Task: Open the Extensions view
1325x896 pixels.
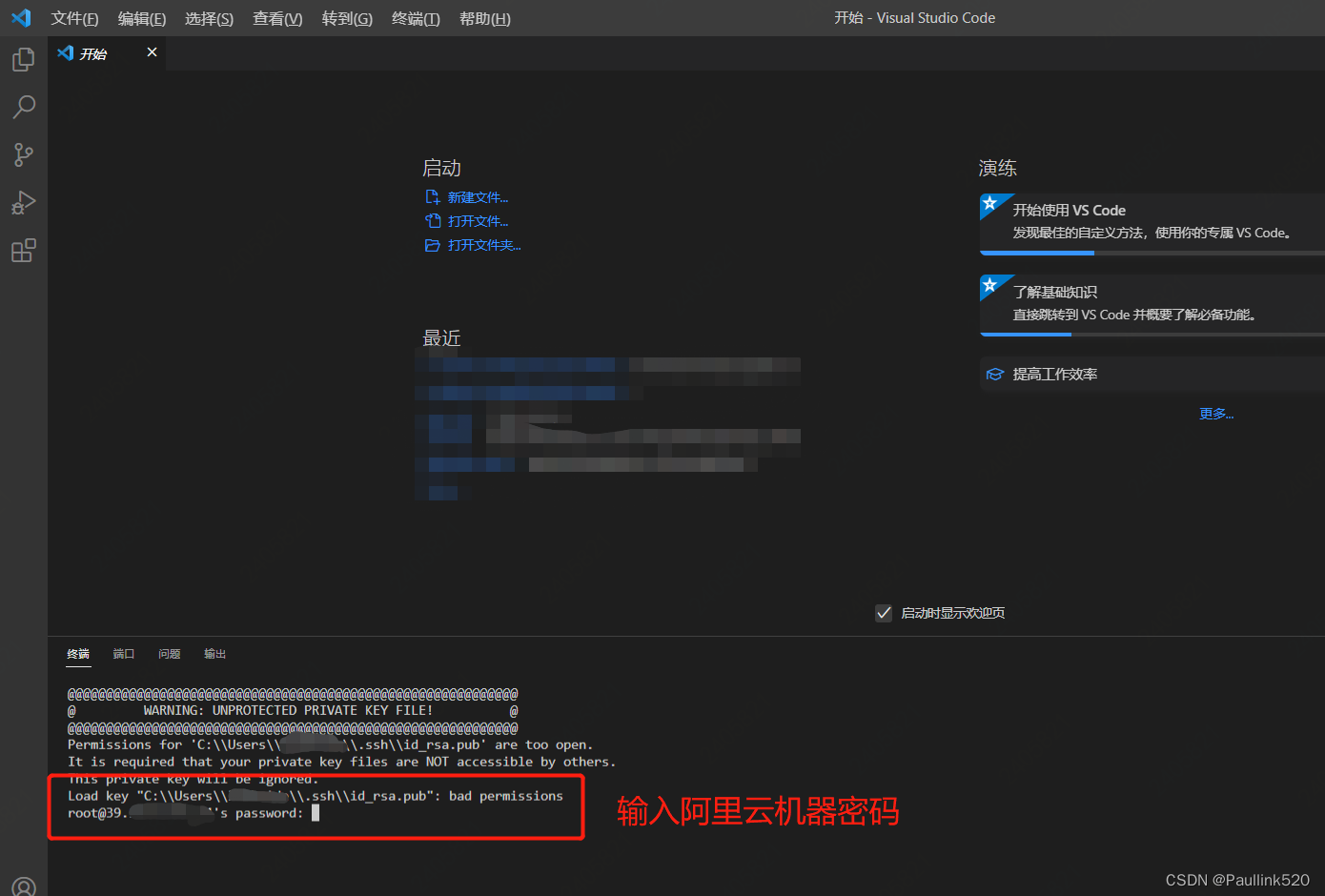Action: [x=23, y=251]
